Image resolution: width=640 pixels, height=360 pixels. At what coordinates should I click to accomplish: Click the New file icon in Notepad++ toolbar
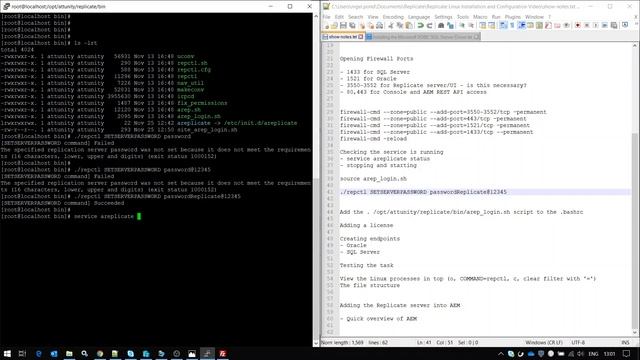(x=326, y=25)
